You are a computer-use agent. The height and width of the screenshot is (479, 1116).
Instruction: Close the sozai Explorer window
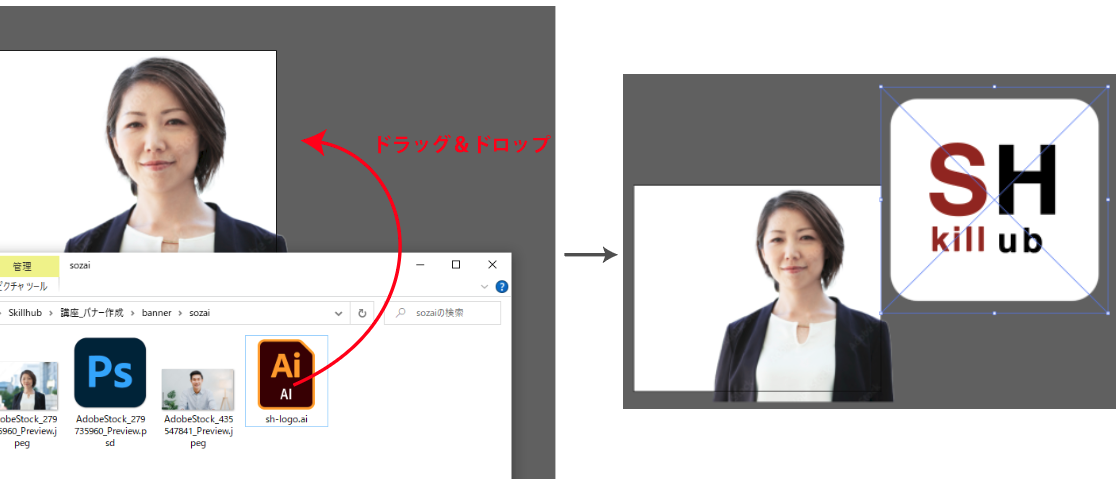pyautogui.click(x=492, y=265)
